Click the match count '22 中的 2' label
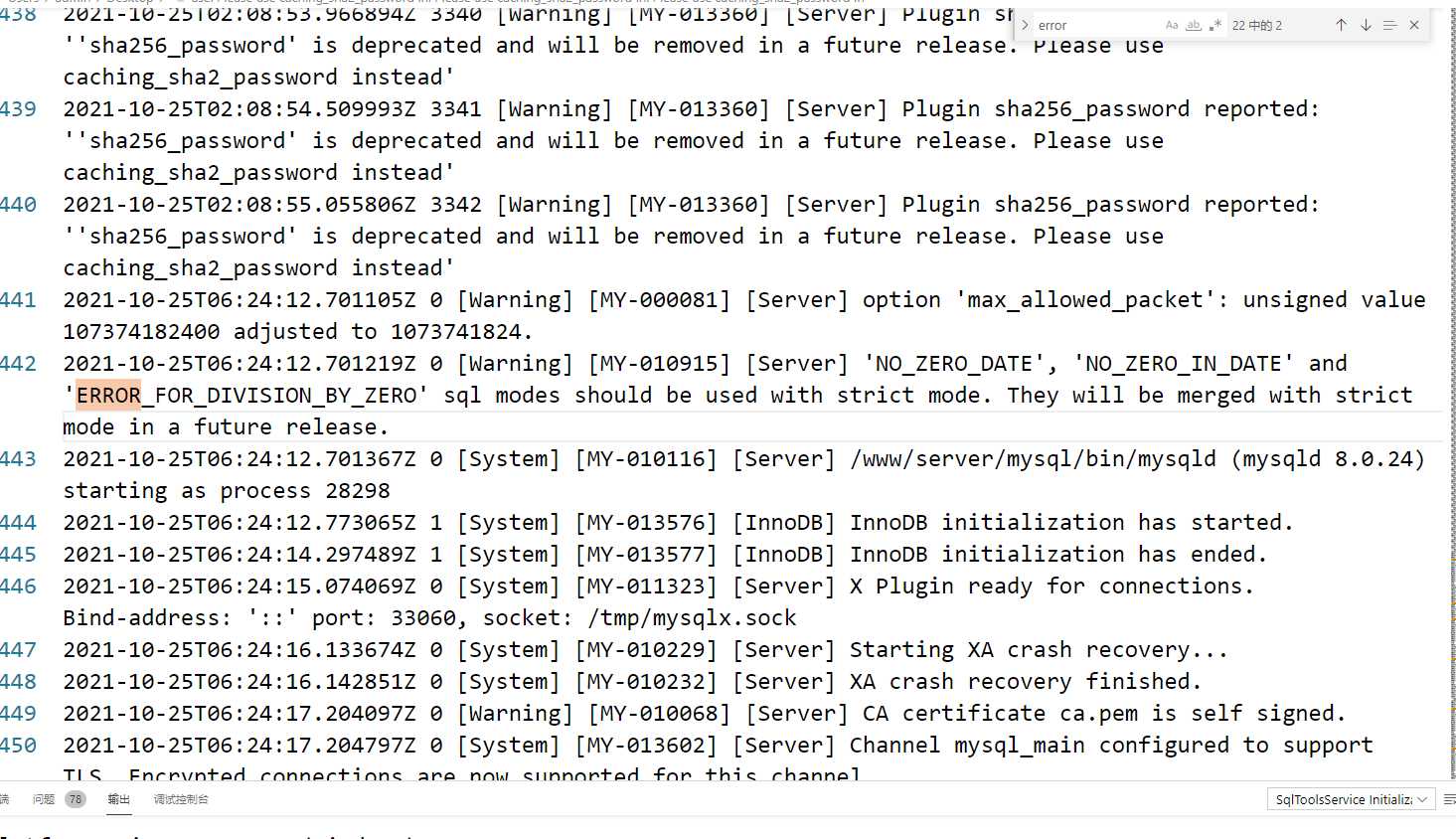 [1257, 25]
